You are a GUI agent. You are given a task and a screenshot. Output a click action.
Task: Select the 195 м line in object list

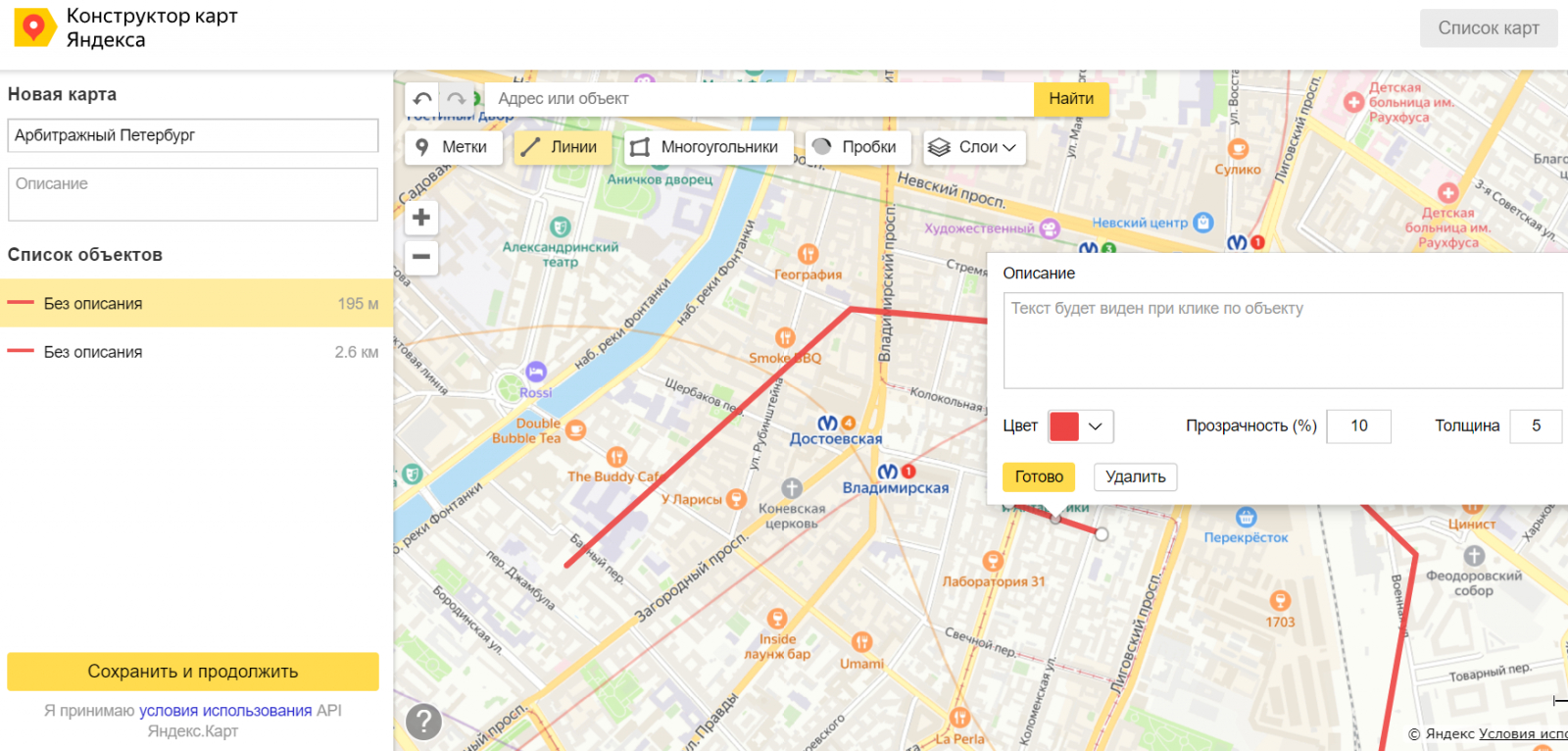point(193,304)
